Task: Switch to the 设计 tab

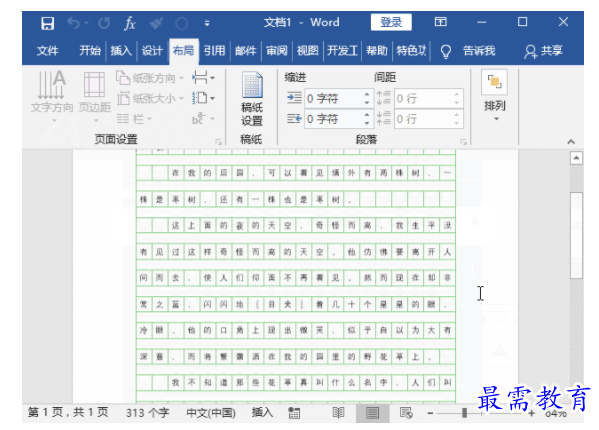Action: [x=152, y=51]
